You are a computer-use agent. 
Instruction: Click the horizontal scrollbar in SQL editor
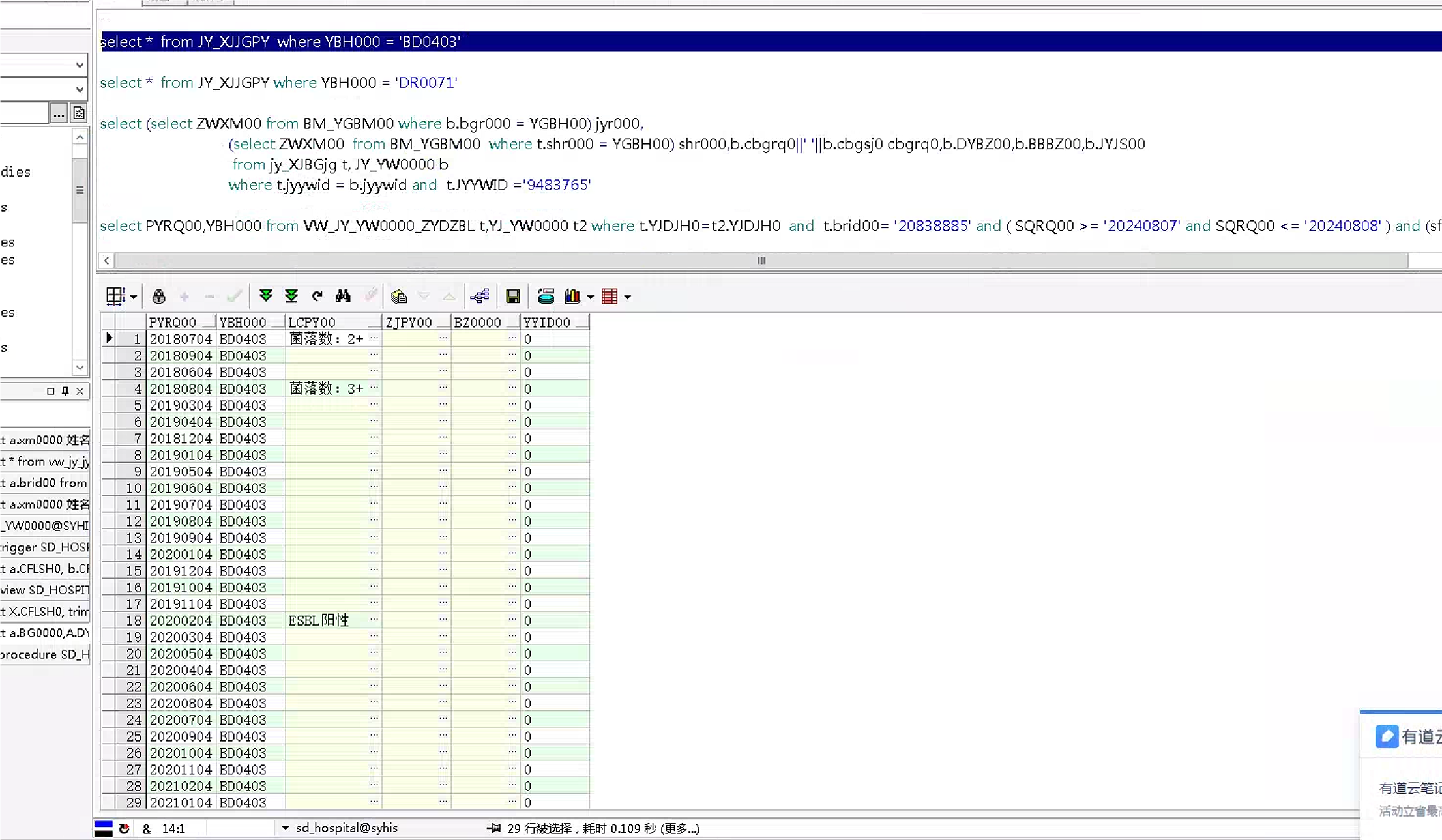tap(760, 261)
